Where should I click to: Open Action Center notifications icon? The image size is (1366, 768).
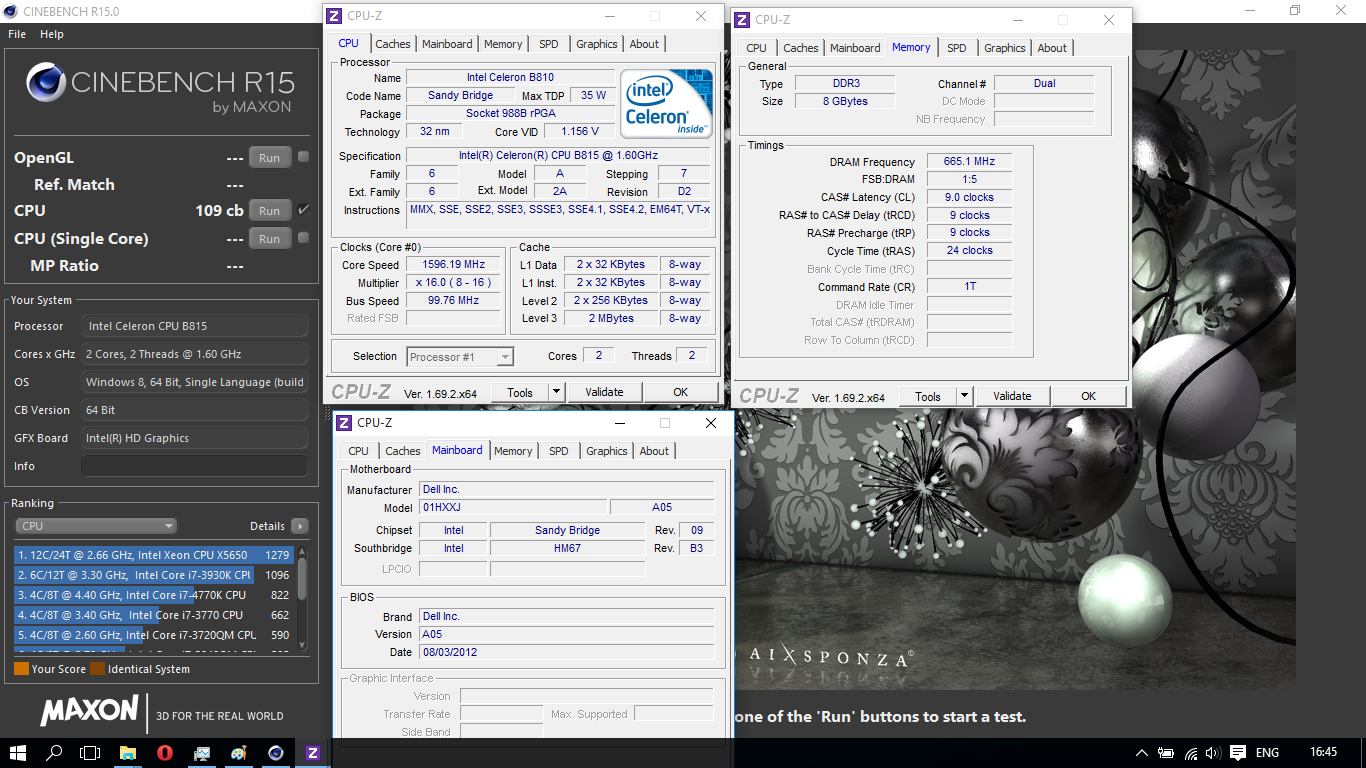coord(1237,753)
